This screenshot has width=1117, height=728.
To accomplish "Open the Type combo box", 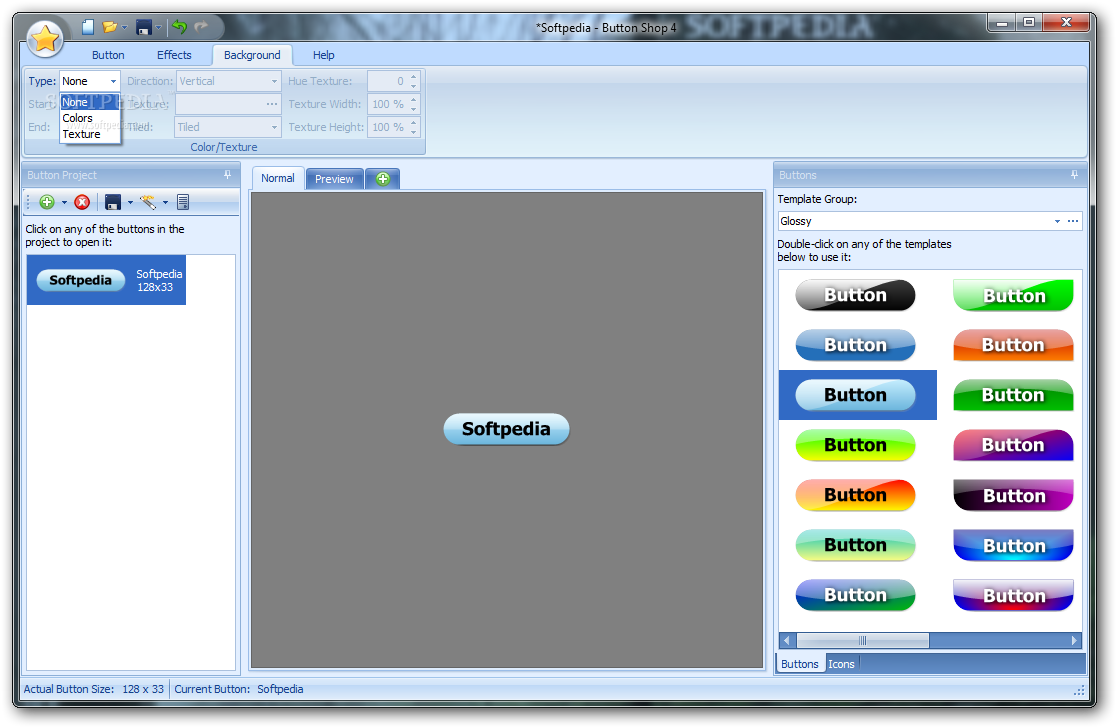I will click(90, 81).
